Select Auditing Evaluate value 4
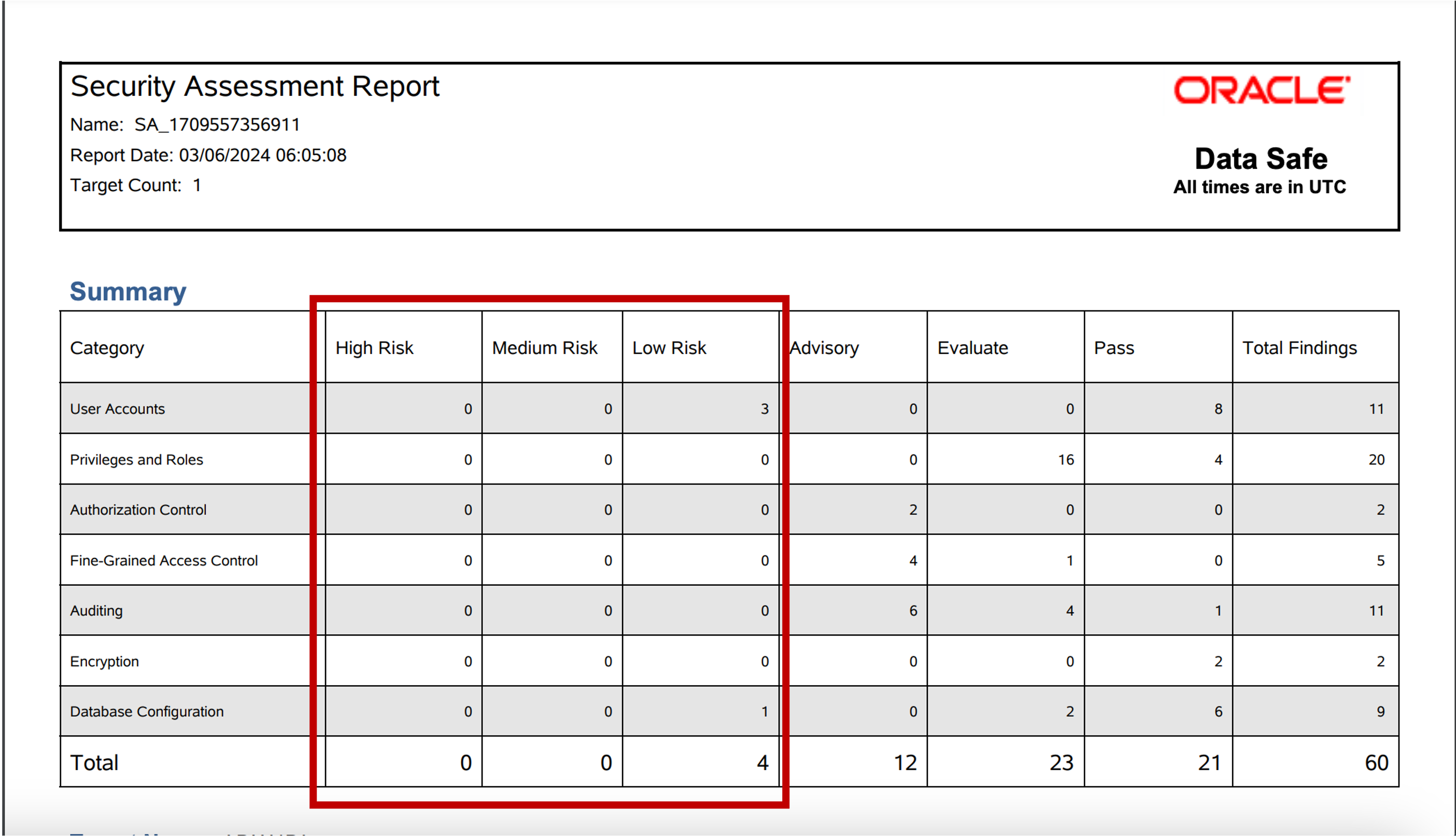This screenshot has width=1456, height=836. click(1070, 611)
